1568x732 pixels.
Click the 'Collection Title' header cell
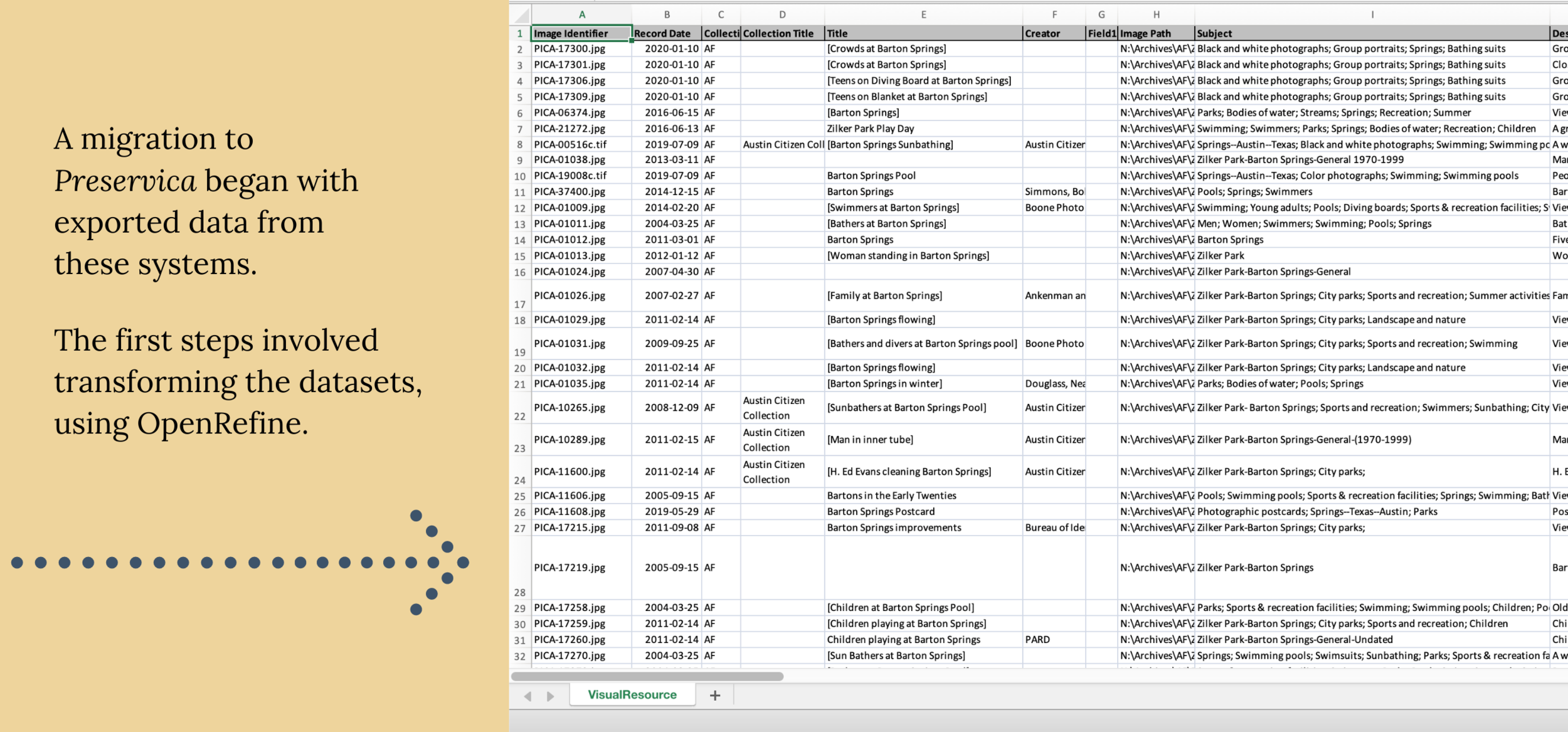(782, 33)
